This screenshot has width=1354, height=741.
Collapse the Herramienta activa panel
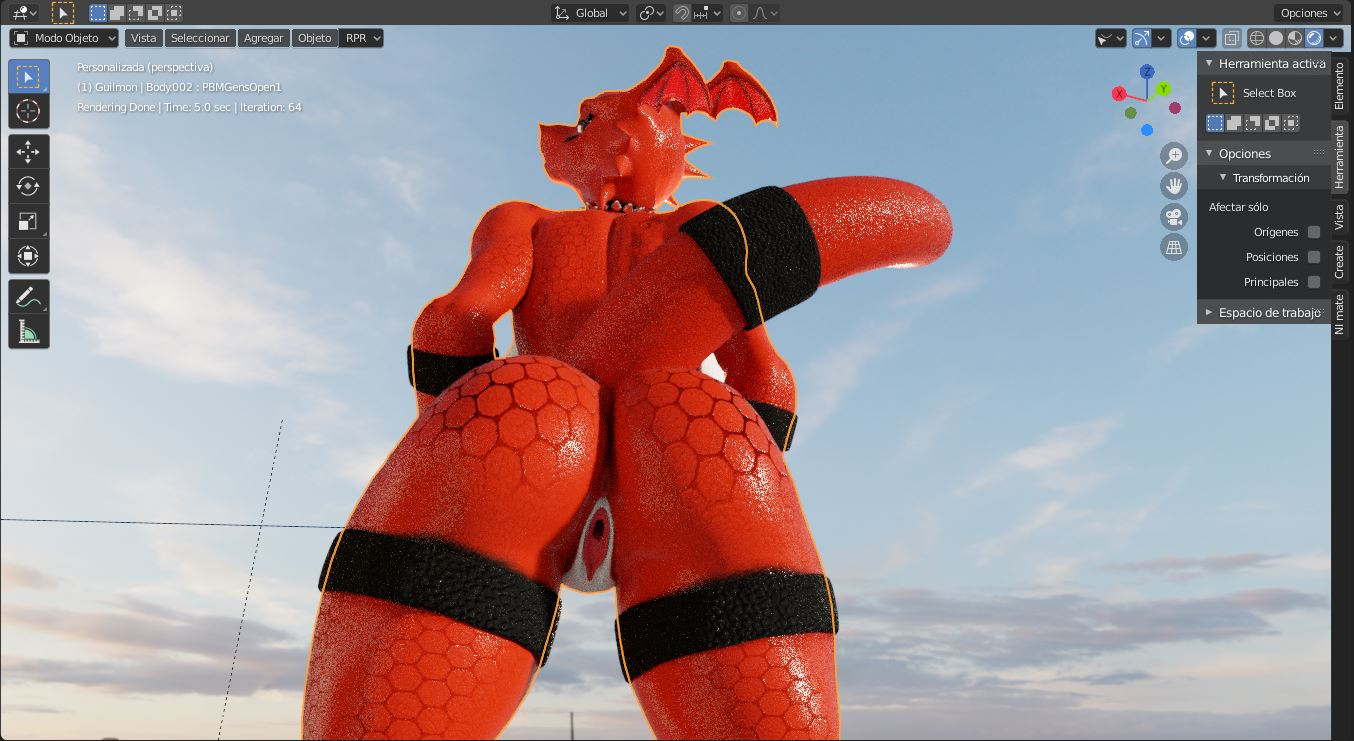pos(1209,63)
